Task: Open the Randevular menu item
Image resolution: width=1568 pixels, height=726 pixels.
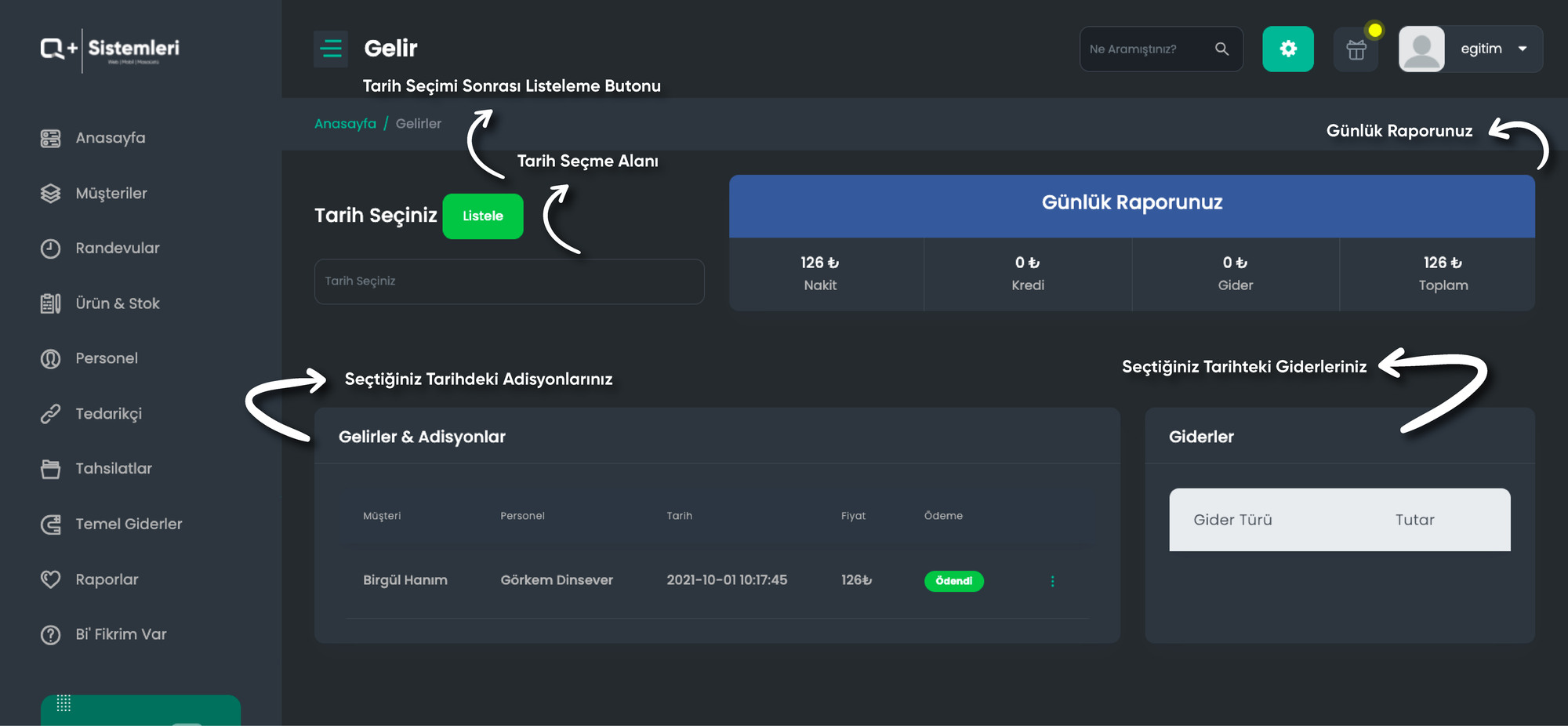Action: coord(118,248)
